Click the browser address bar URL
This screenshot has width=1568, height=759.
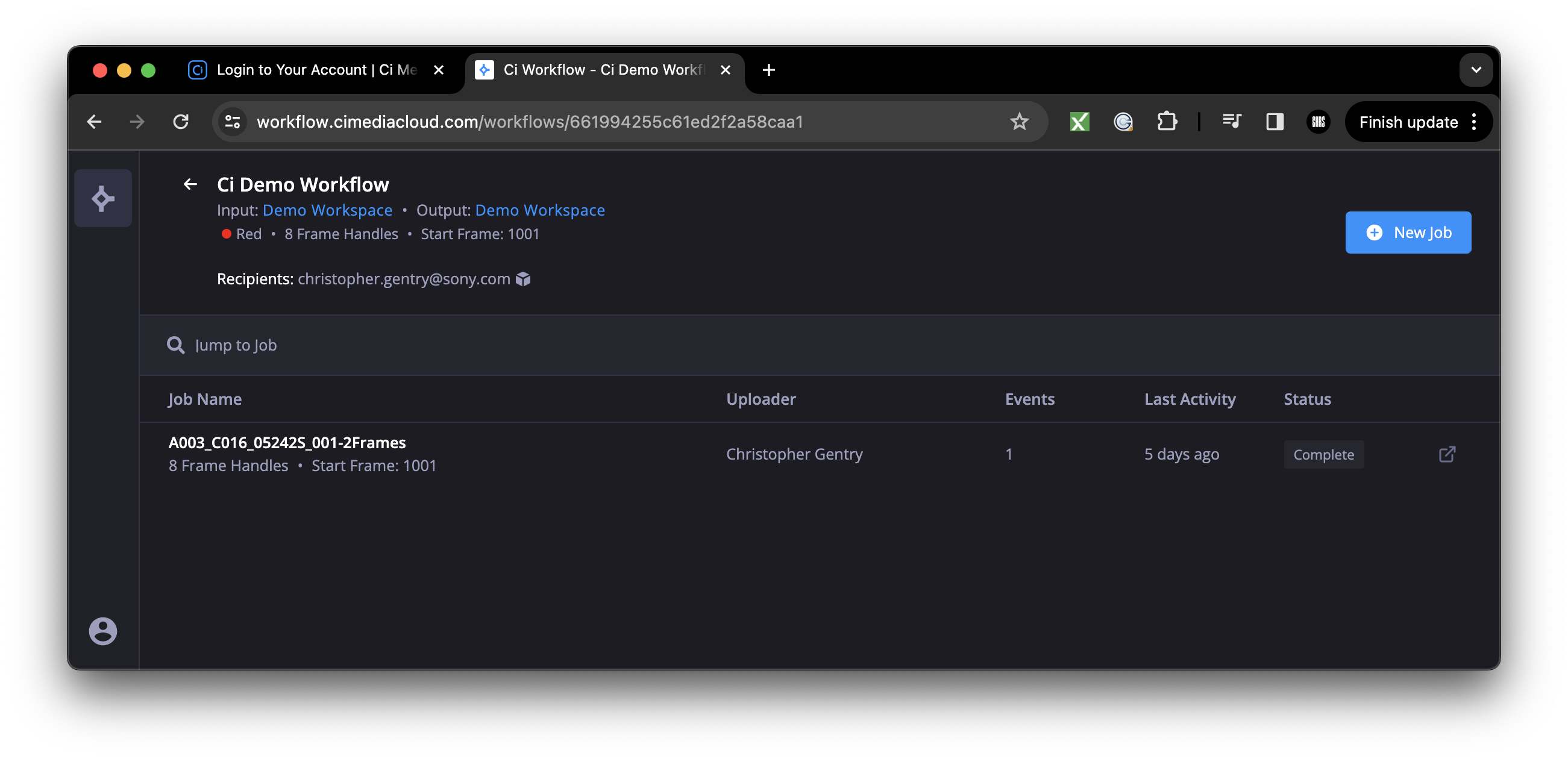click(x=530, y=122)
